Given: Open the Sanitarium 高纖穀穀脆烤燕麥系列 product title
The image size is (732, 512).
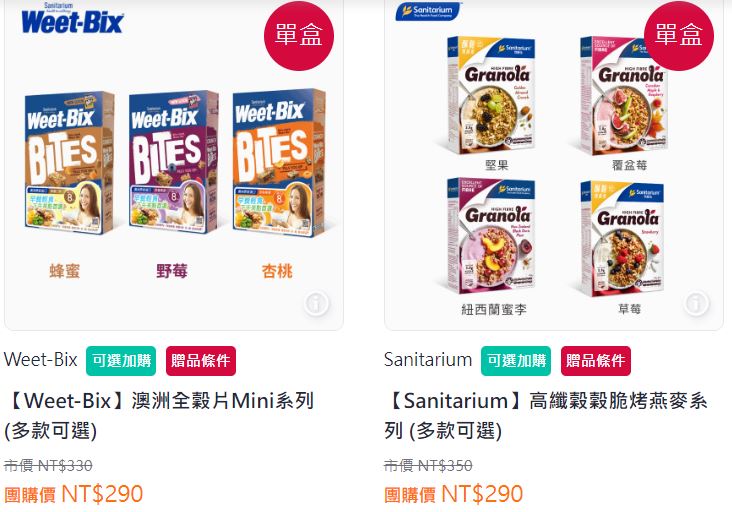Looking at the screenshot, I should click(546, 415).
